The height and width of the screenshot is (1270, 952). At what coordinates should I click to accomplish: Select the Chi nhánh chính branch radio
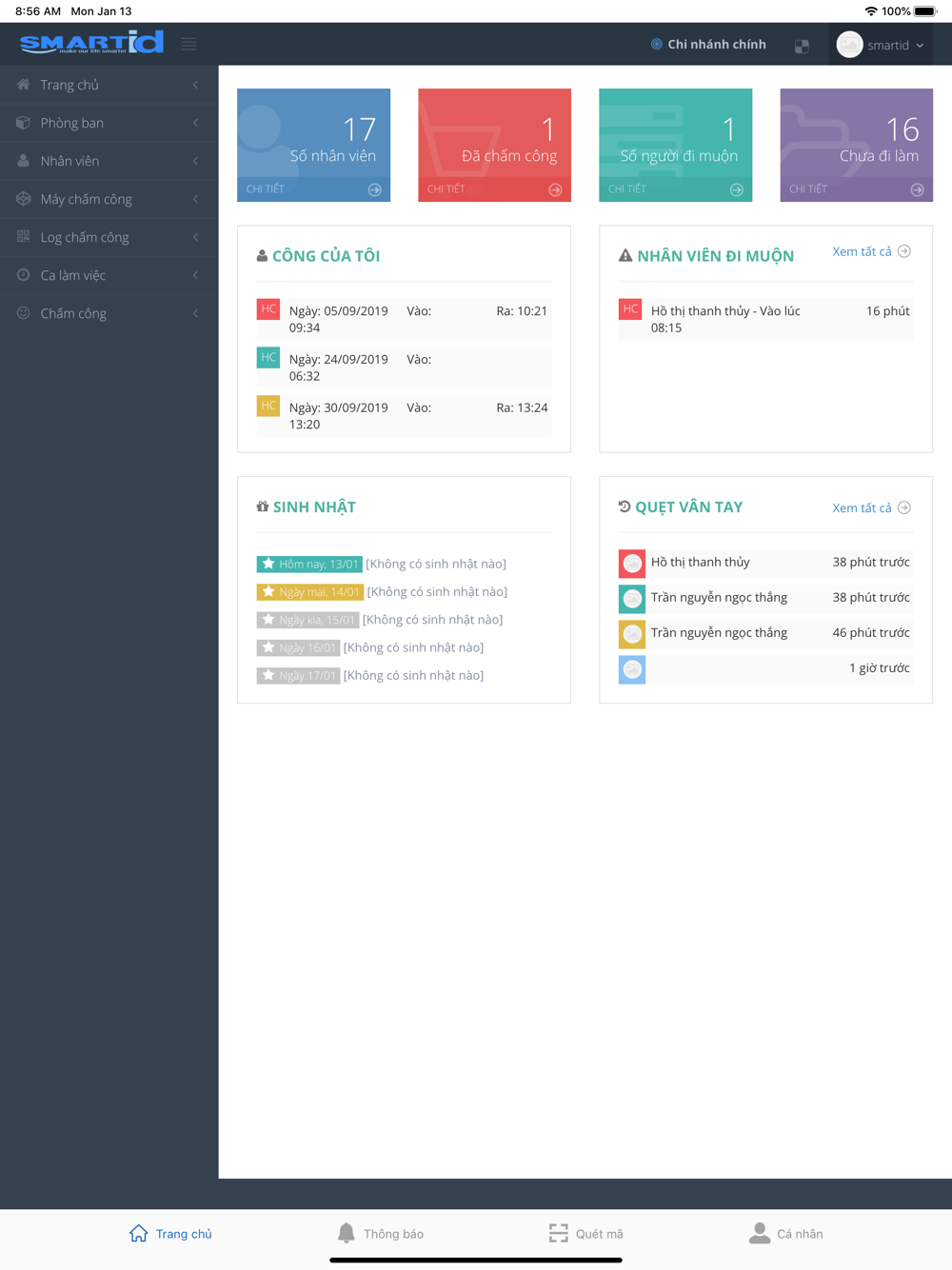coord(656,44)
